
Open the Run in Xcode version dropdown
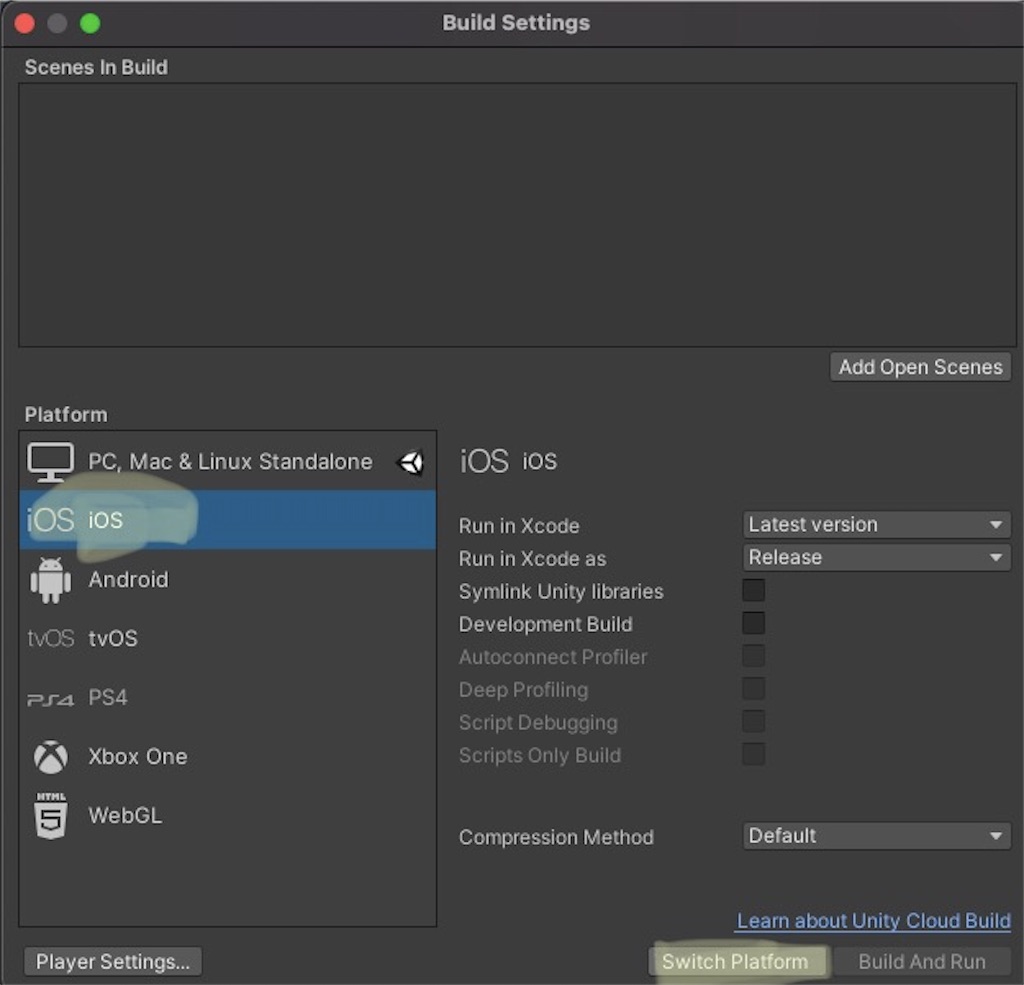coord(876,525)
